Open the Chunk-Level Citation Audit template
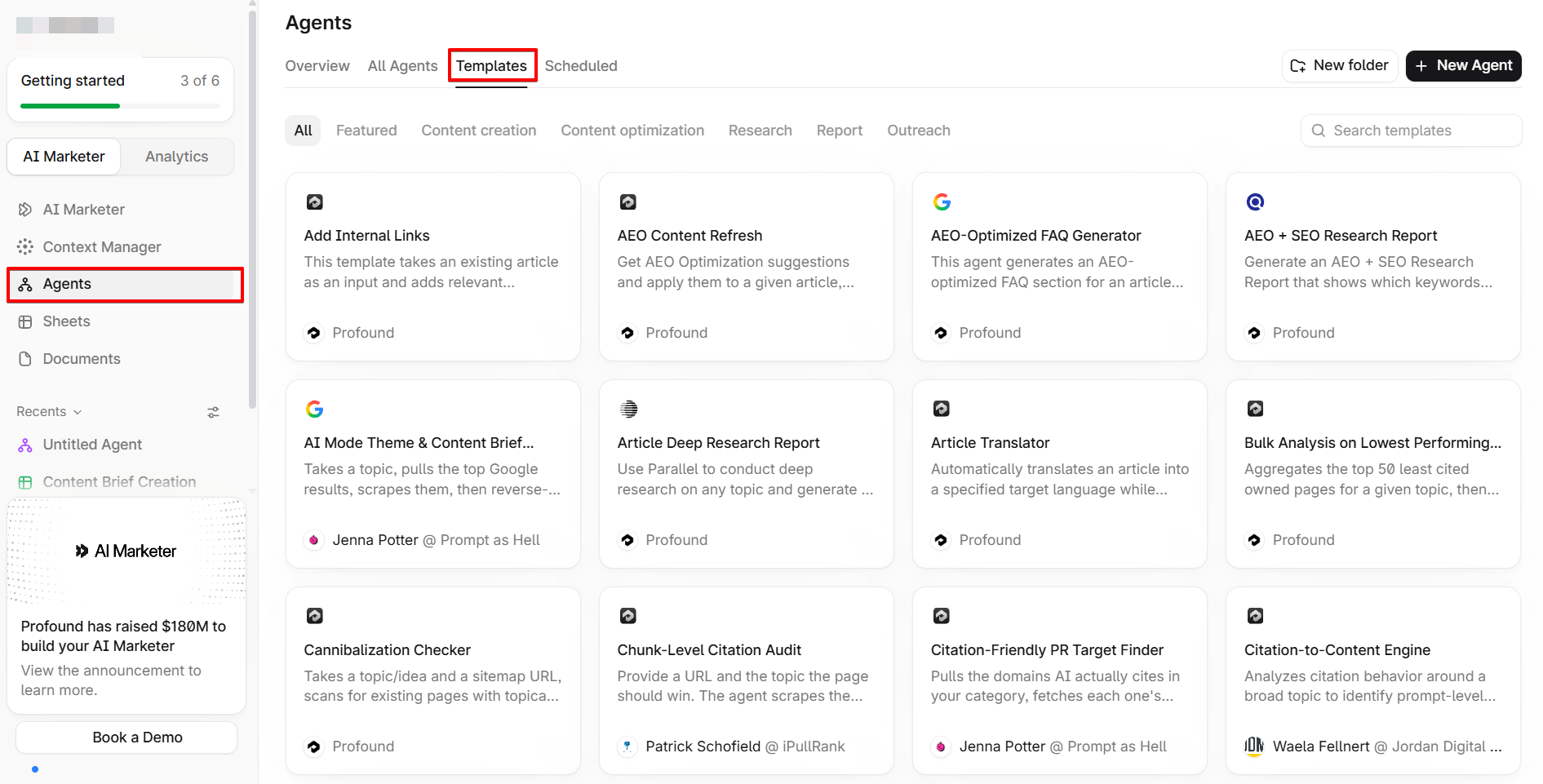1543x784 pixels. point(747,680)
